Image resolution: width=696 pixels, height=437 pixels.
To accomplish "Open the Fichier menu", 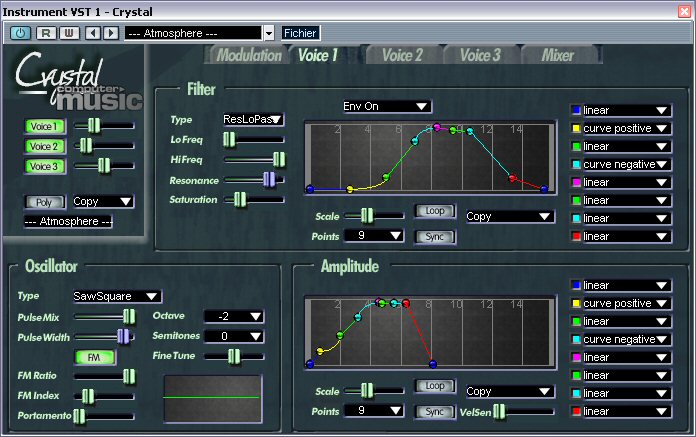I will pos(300,33).
